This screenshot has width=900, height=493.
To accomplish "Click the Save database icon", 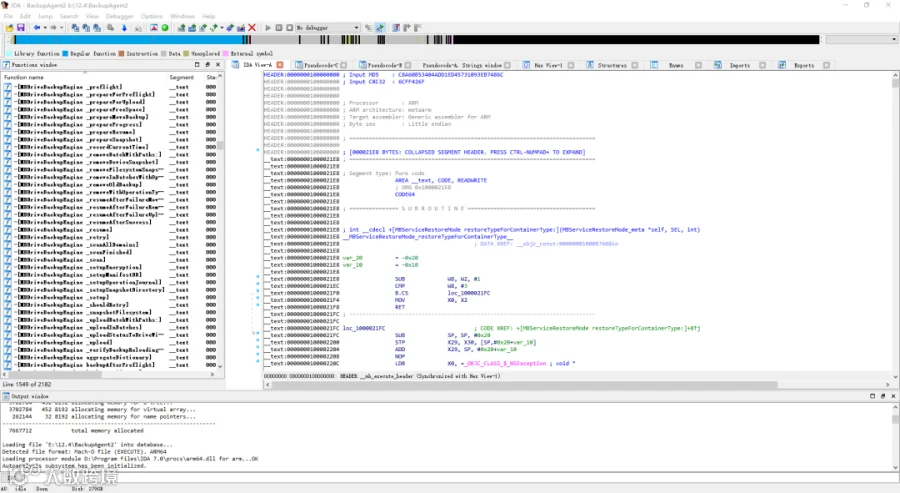I will [21, 28].
